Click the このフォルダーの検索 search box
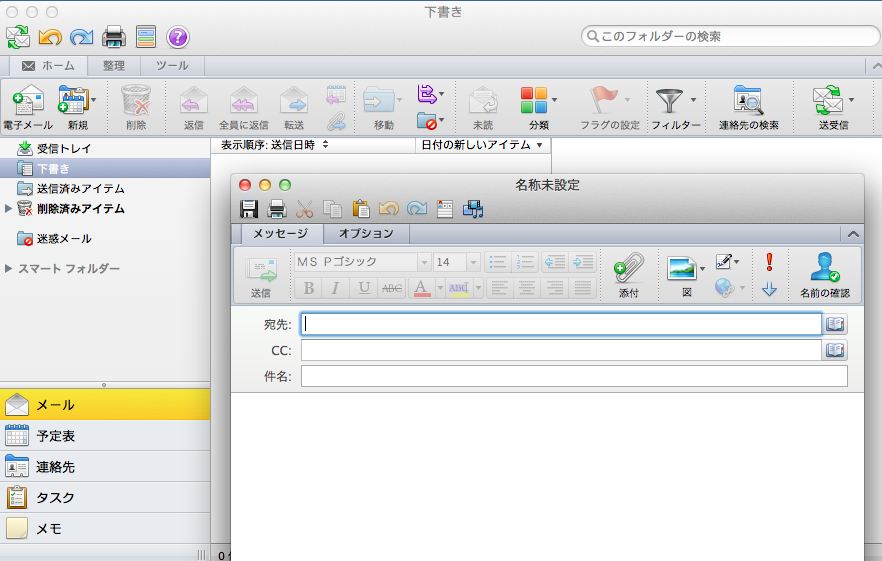 (730, 37)
